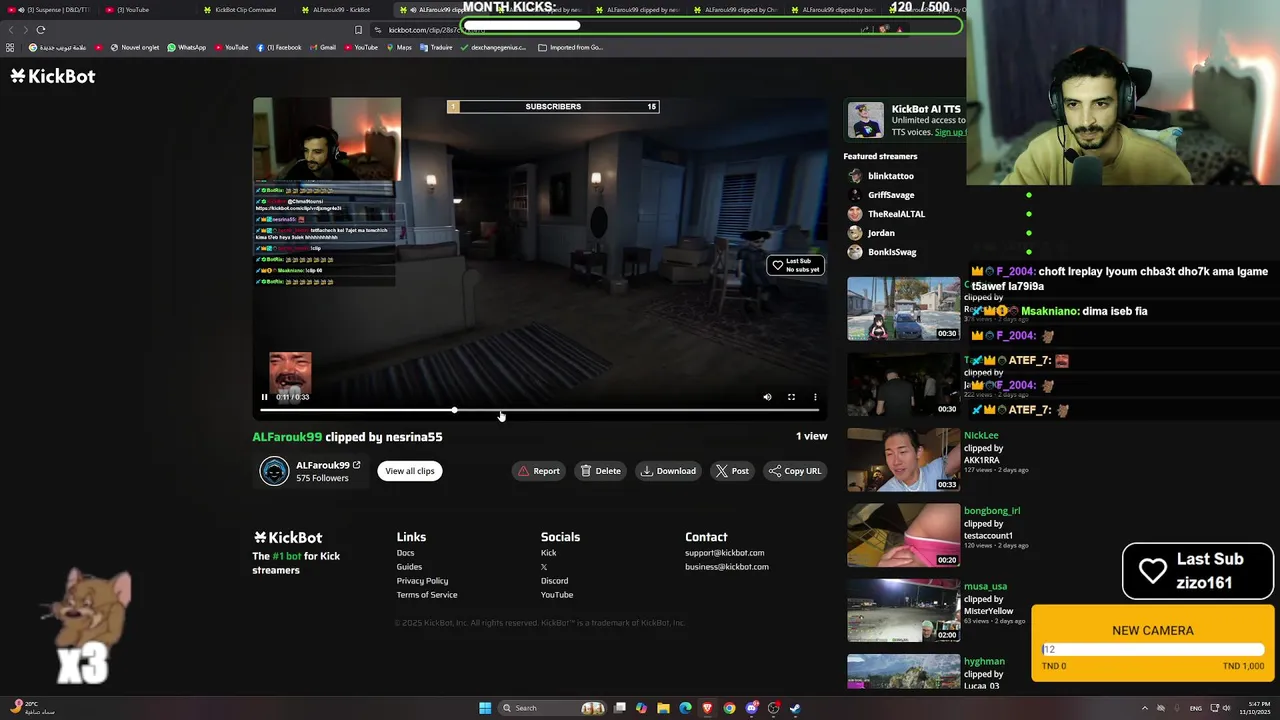Open Brave browser from taskbar

[x=707, y=708]
